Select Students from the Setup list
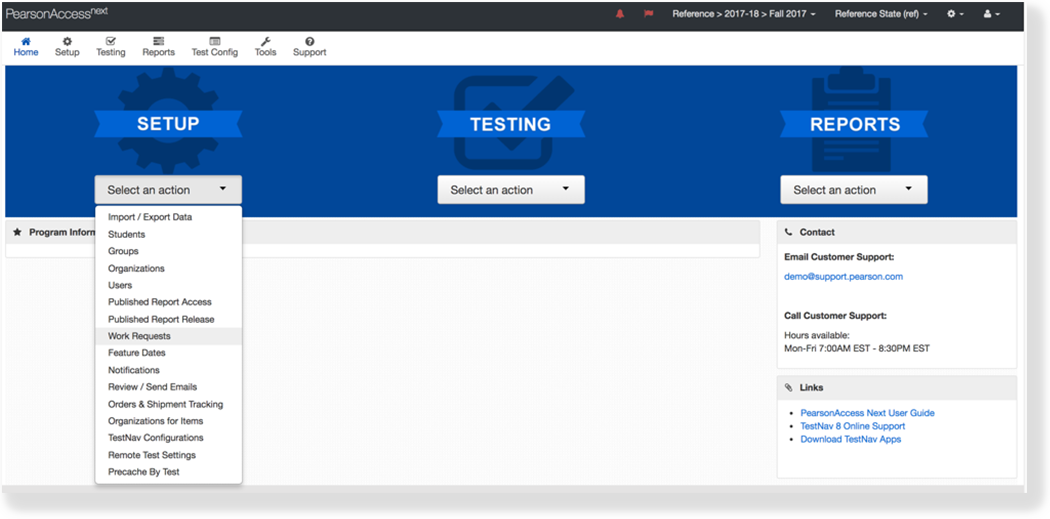Image resolution: width=1050 pixels, height=519 pixels. coord(127,234)
